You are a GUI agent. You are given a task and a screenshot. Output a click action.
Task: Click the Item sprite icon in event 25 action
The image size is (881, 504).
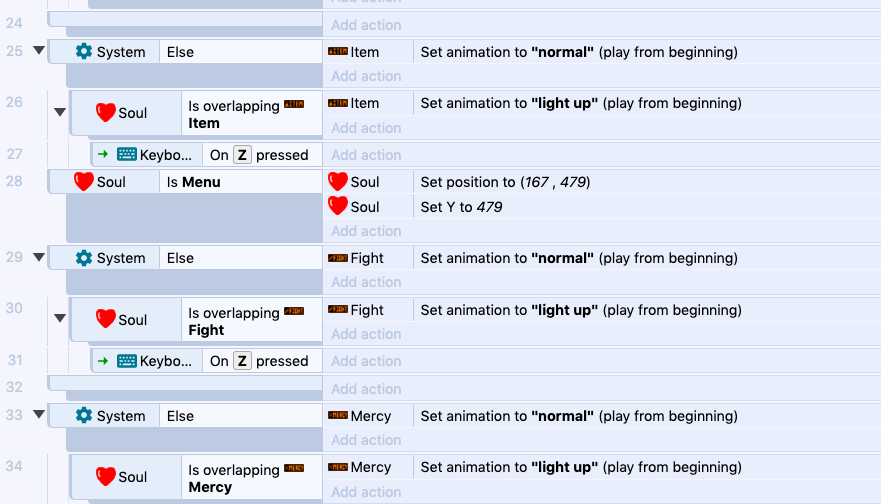click(x=338, y=52)
